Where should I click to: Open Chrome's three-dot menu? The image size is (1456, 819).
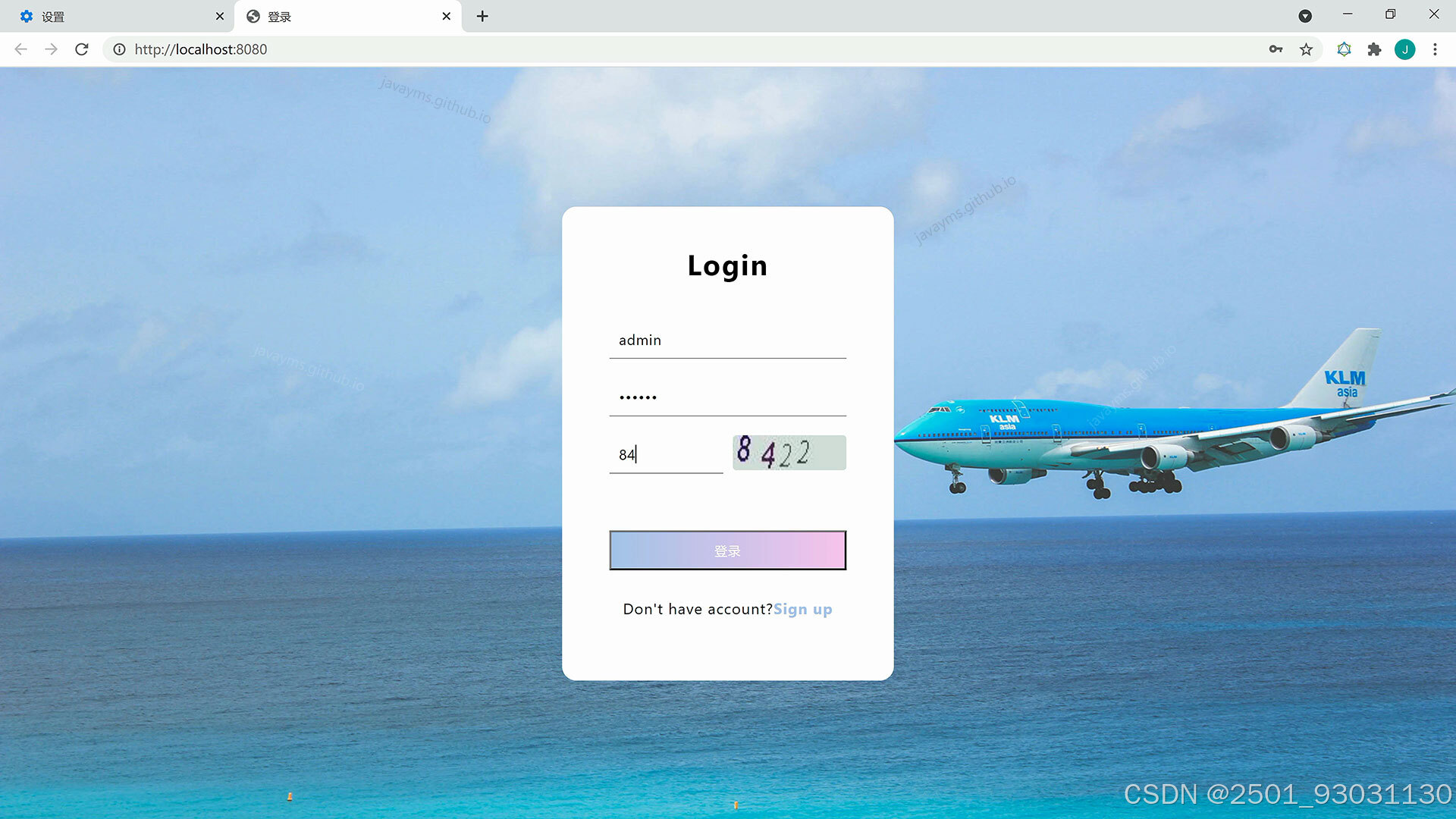coord(1435,49)
